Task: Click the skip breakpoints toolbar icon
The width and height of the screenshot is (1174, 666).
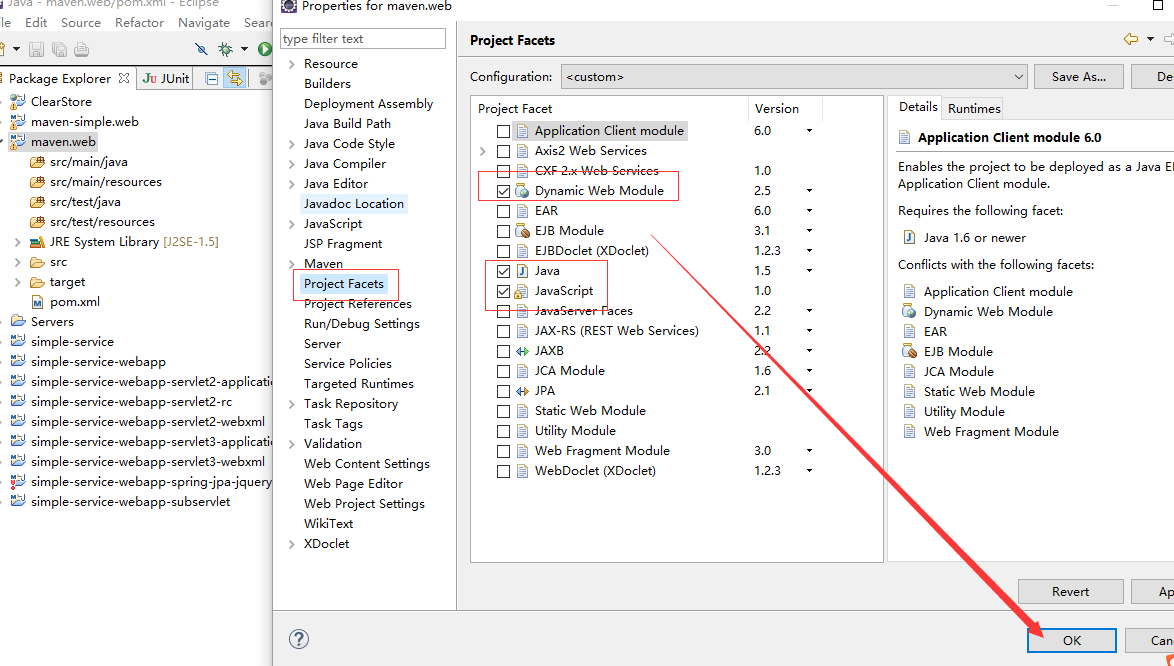Action: (x=201, y=49)
